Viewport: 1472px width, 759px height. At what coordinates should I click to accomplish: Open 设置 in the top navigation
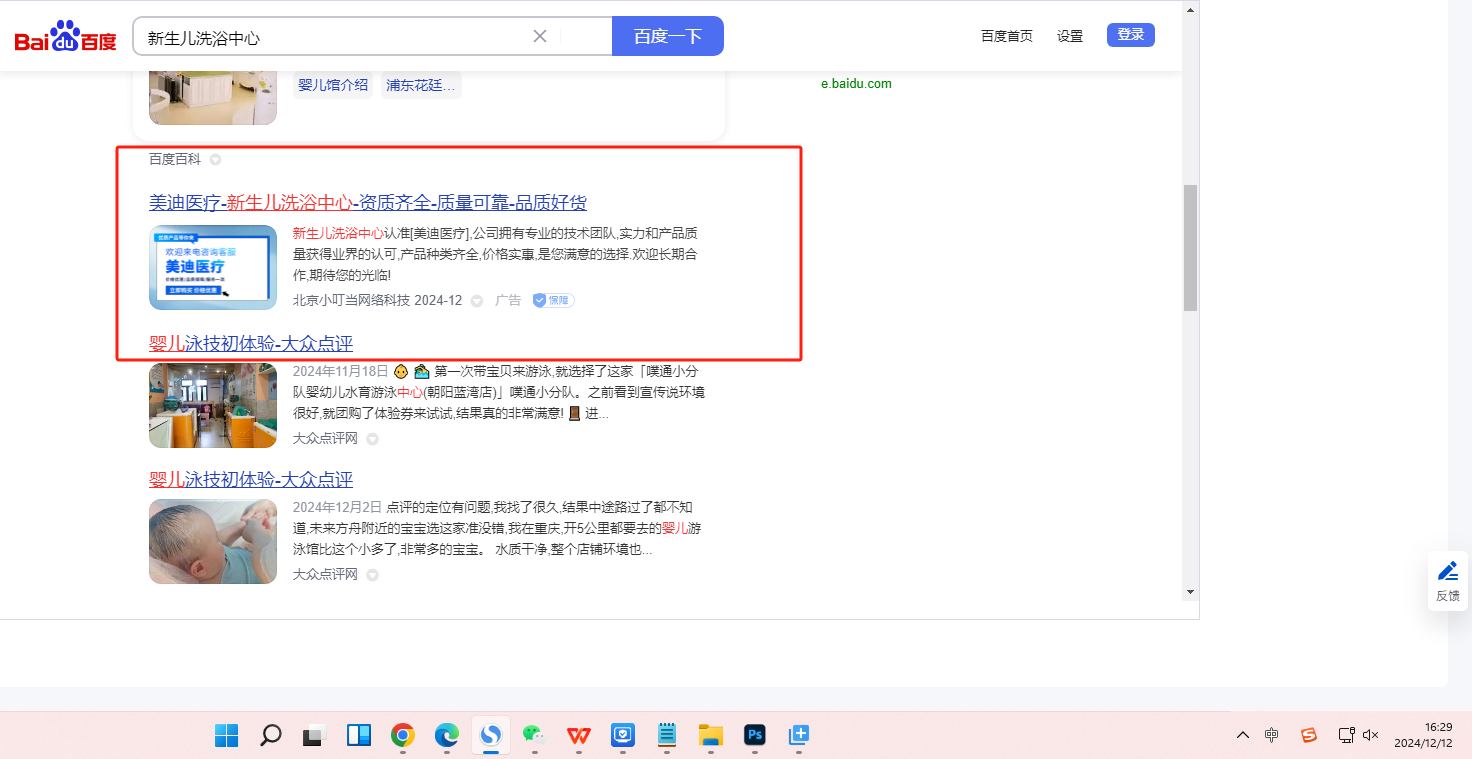pos(1070,36)
